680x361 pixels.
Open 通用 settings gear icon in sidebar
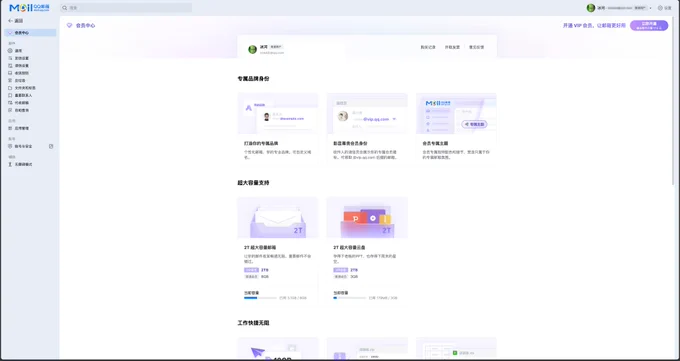[10, 51]
